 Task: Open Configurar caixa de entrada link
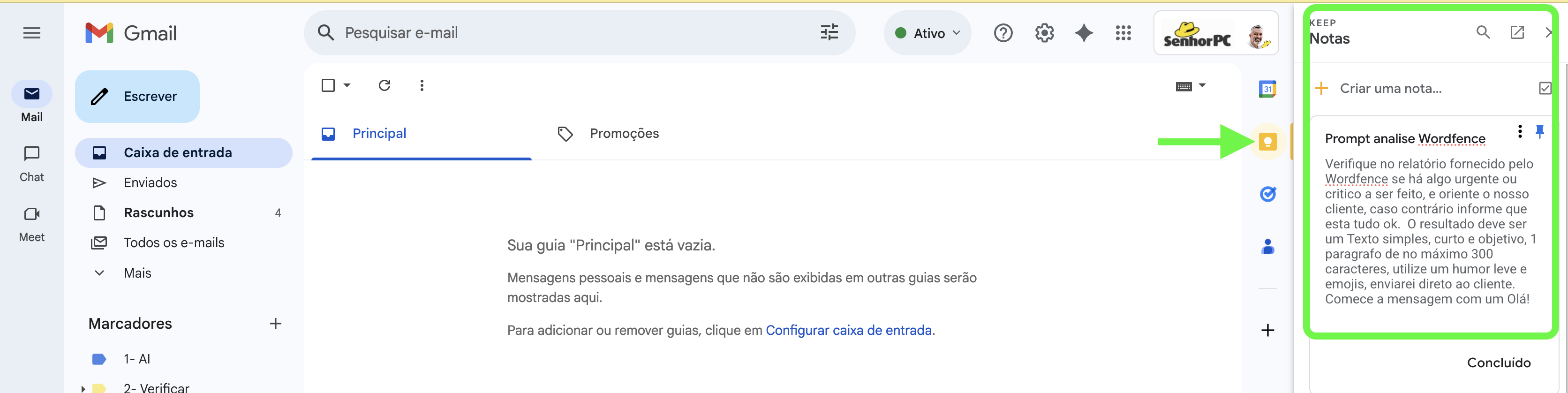[848, 330]
